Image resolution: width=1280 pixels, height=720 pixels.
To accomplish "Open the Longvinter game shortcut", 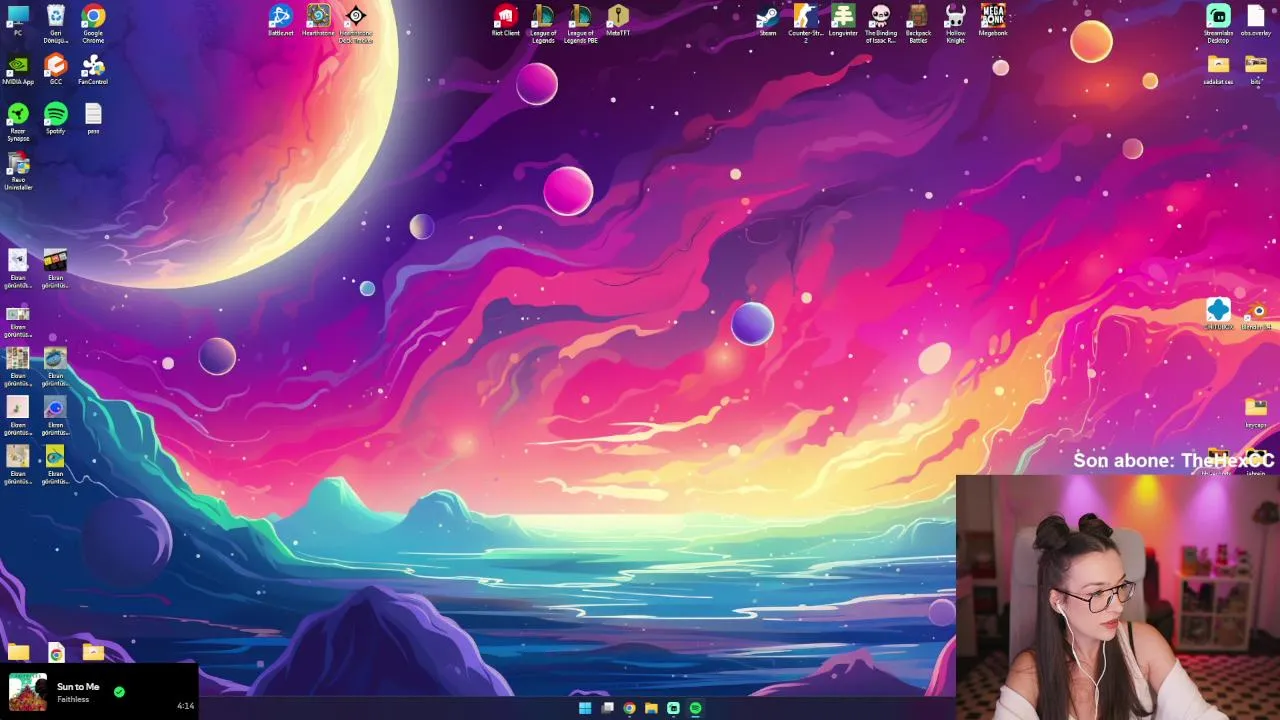I will [843, 20].
